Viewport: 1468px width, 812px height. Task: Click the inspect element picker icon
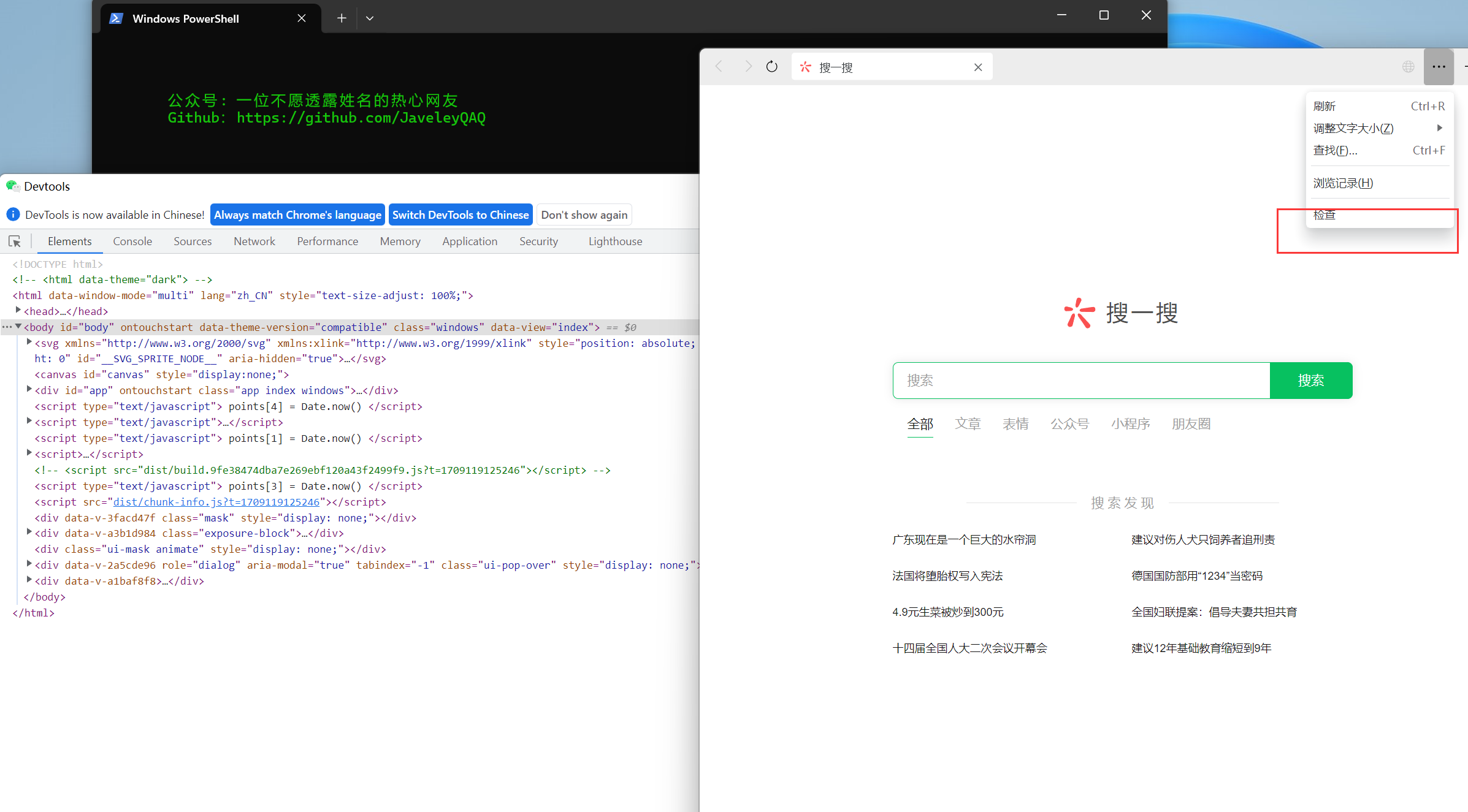[15, 241]
